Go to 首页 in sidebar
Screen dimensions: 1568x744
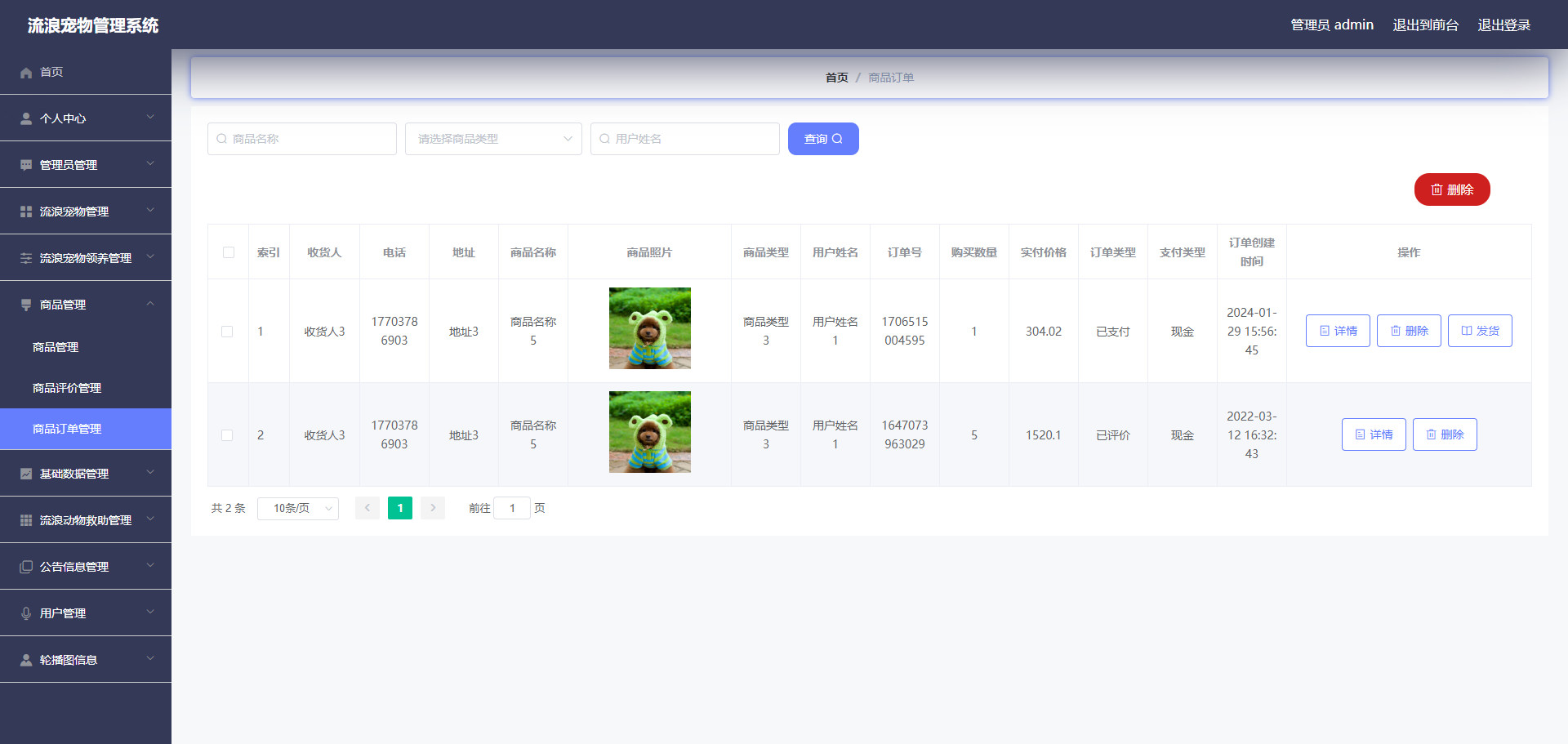(86, 72)
